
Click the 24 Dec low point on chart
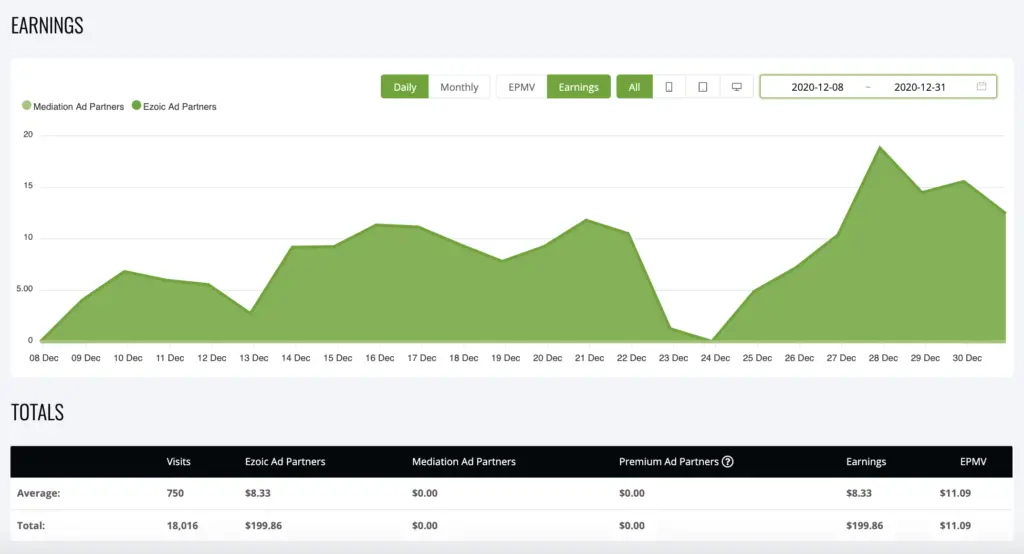click(711, 339)
